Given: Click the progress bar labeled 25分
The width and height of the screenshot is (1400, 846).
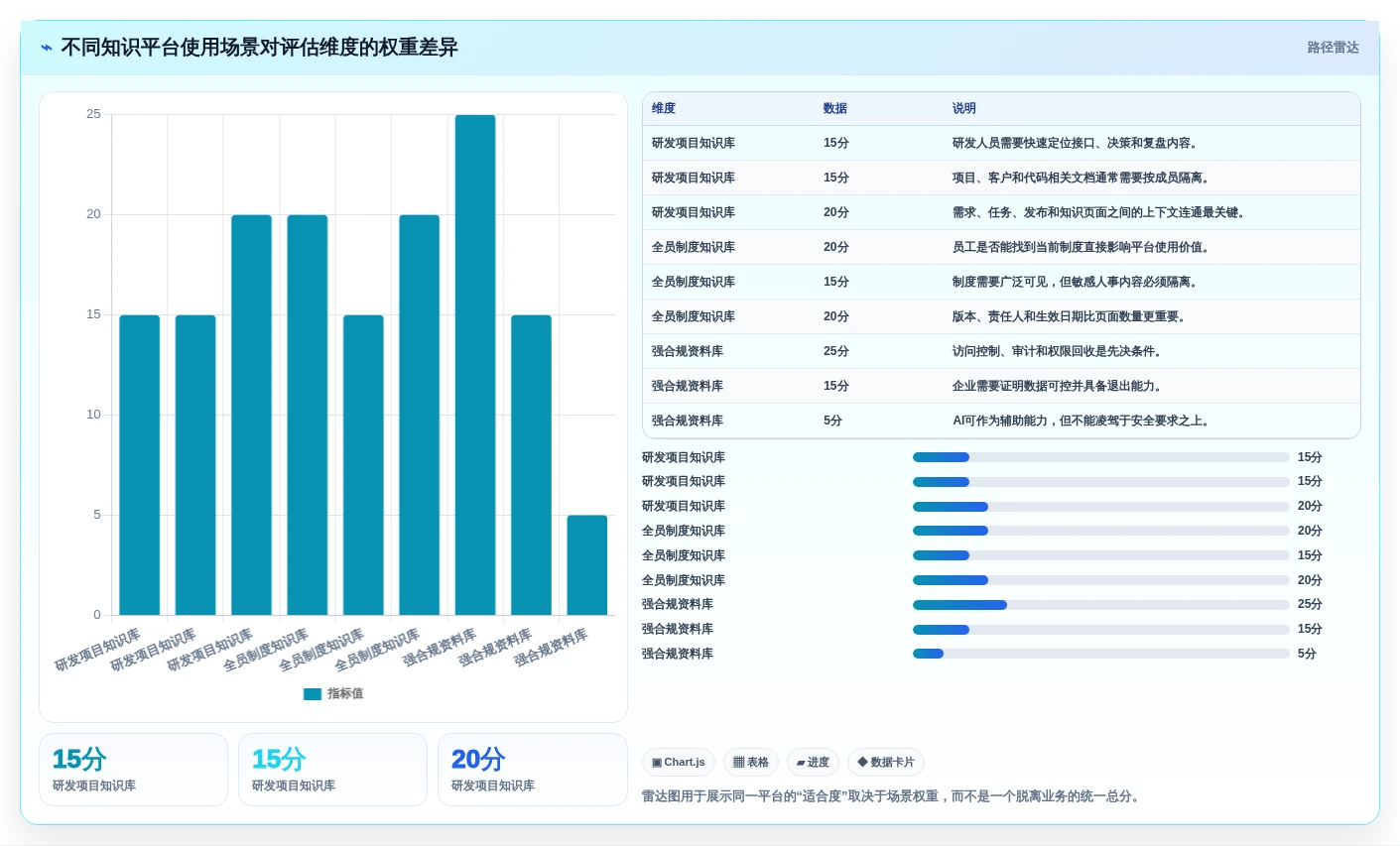Looking at the screenshot, I should point(1101,605).
